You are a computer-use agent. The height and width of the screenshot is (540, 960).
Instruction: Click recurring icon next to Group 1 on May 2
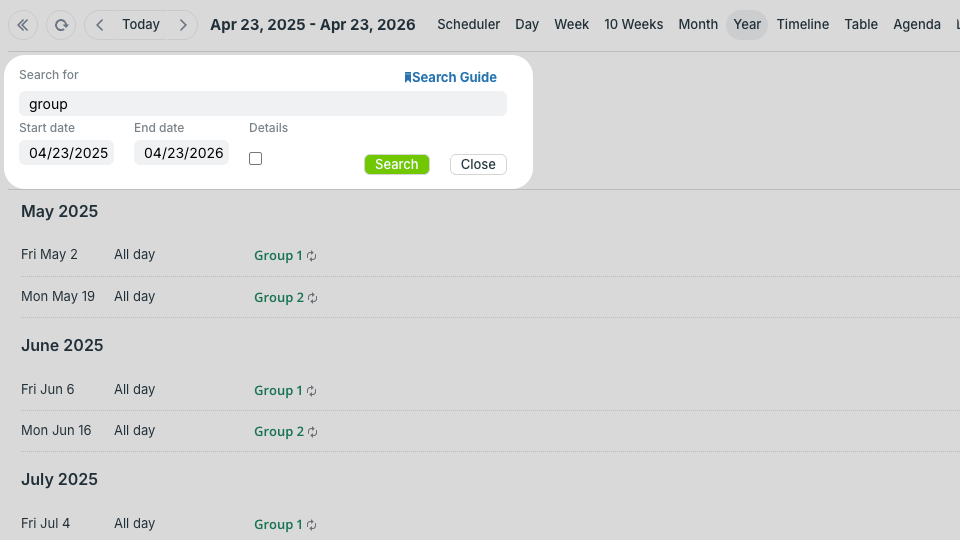(312, 256)
